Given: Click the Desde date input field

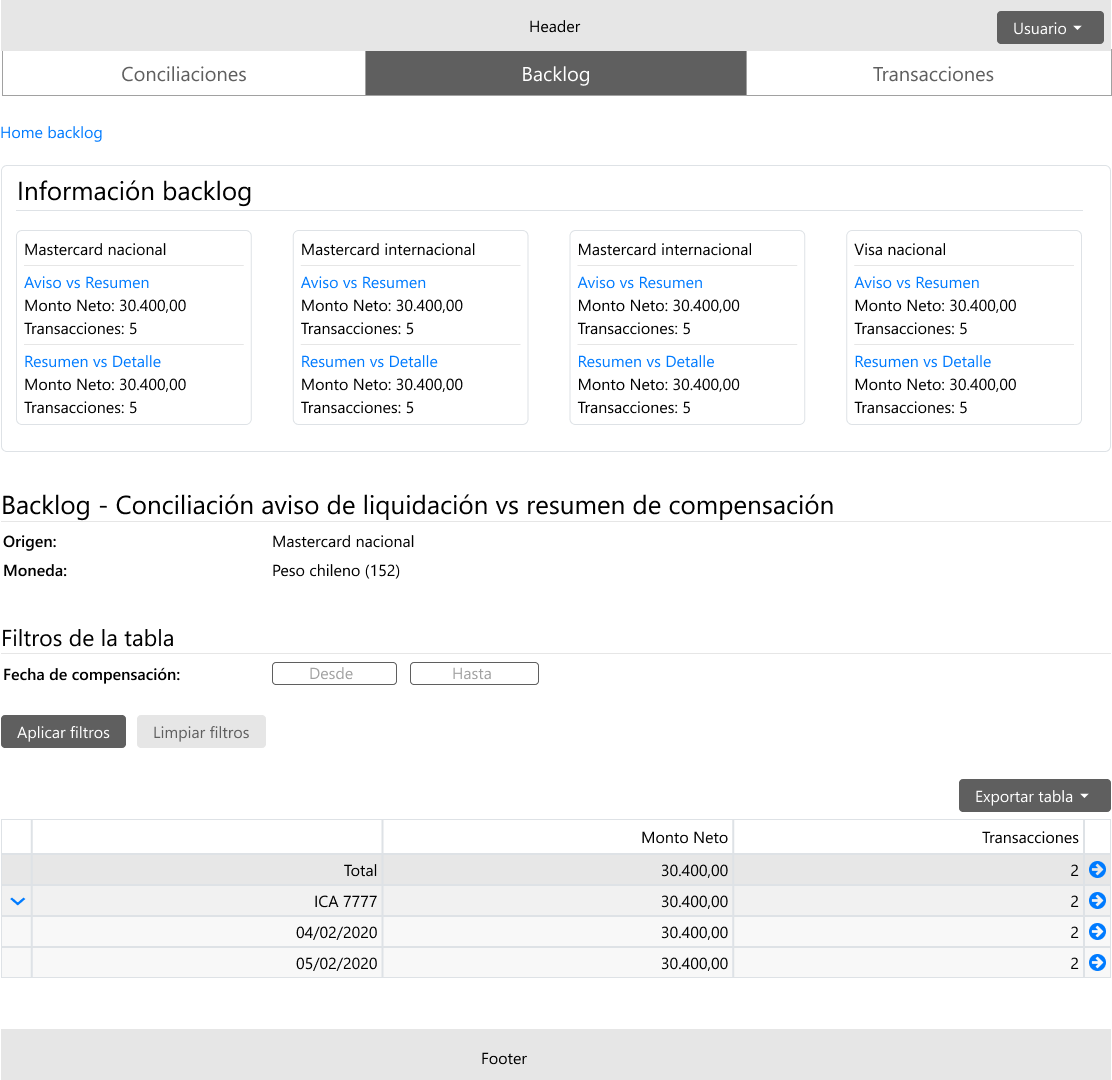Looking at the screenshot, I should pyautogui.click(x=334, y=674).
